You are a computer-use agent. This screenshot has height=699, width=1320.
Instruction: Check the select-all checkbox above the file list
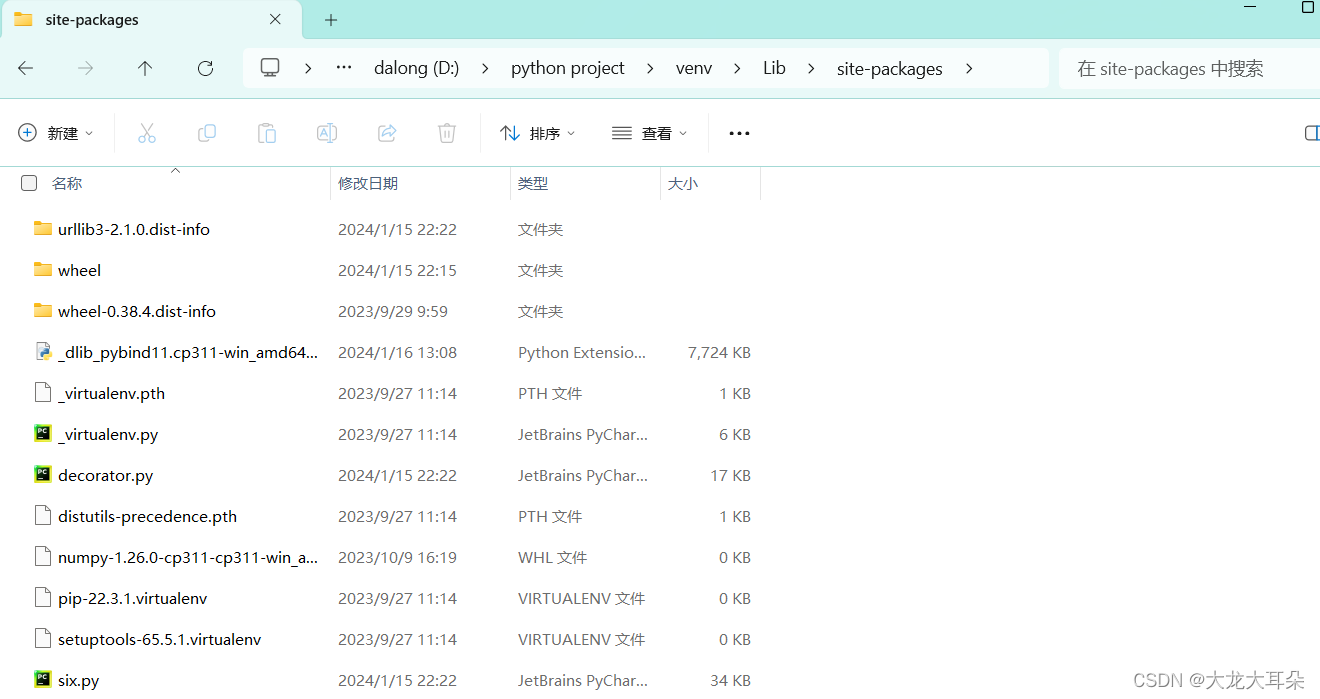(x=29, y=183)
